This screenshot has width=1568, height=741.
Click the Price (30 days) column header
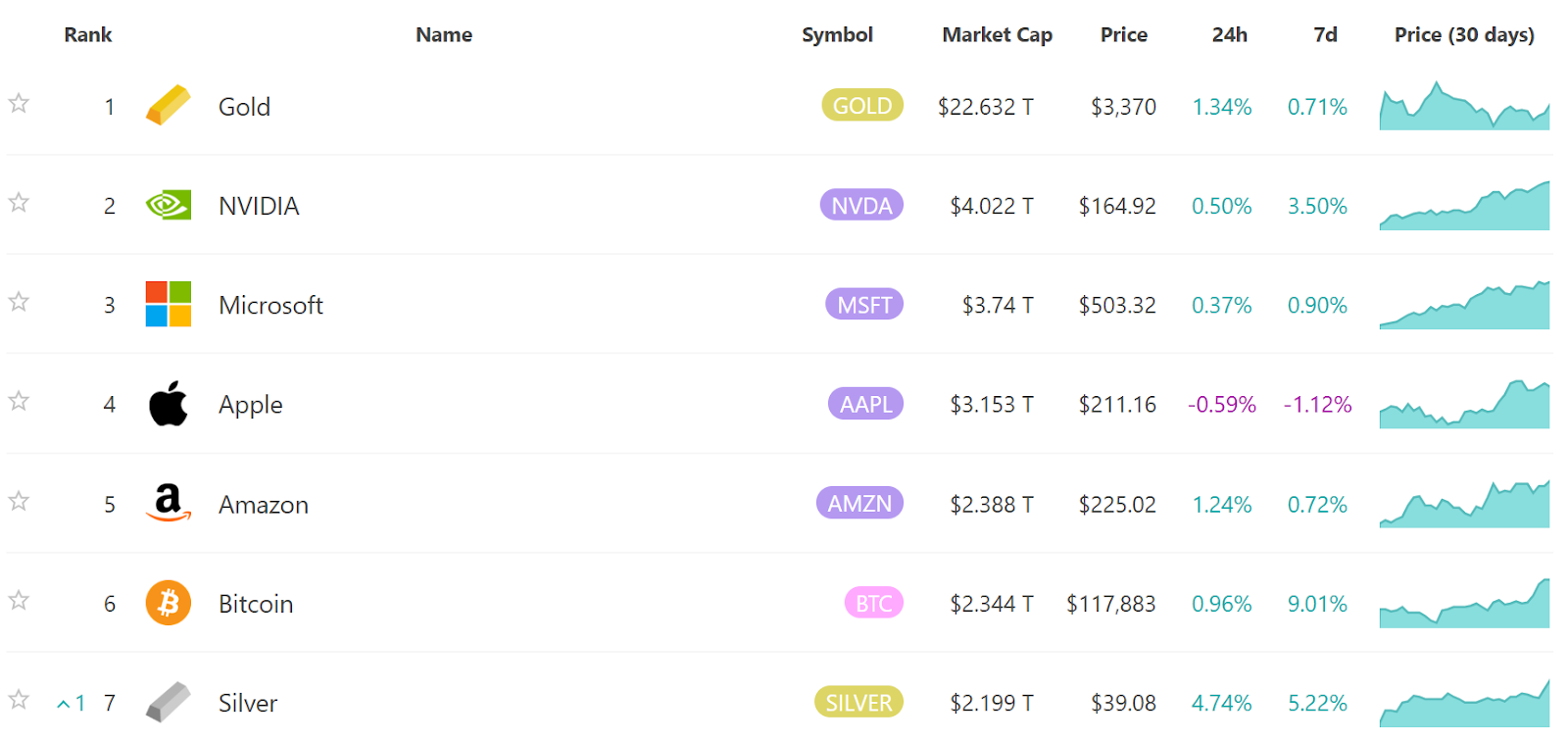(x=1464, y=34)
